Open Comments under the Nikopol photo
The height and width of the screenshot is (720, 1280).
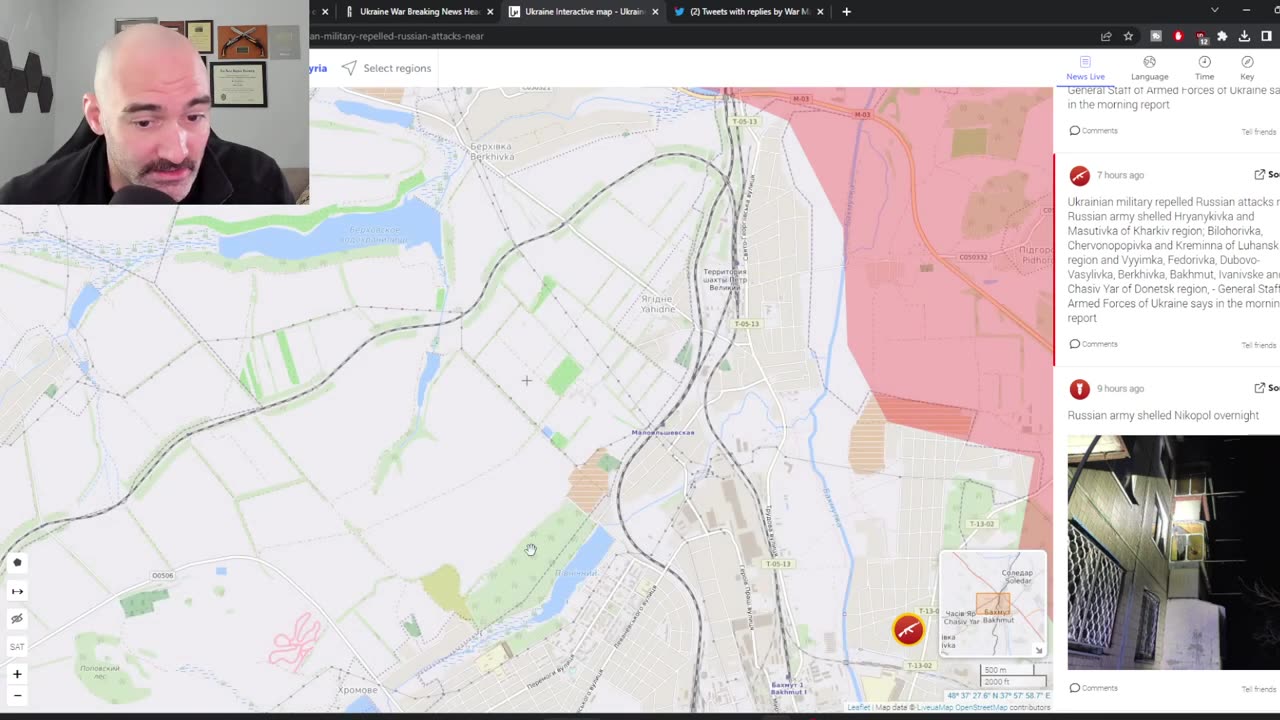tap(1093, 688)
